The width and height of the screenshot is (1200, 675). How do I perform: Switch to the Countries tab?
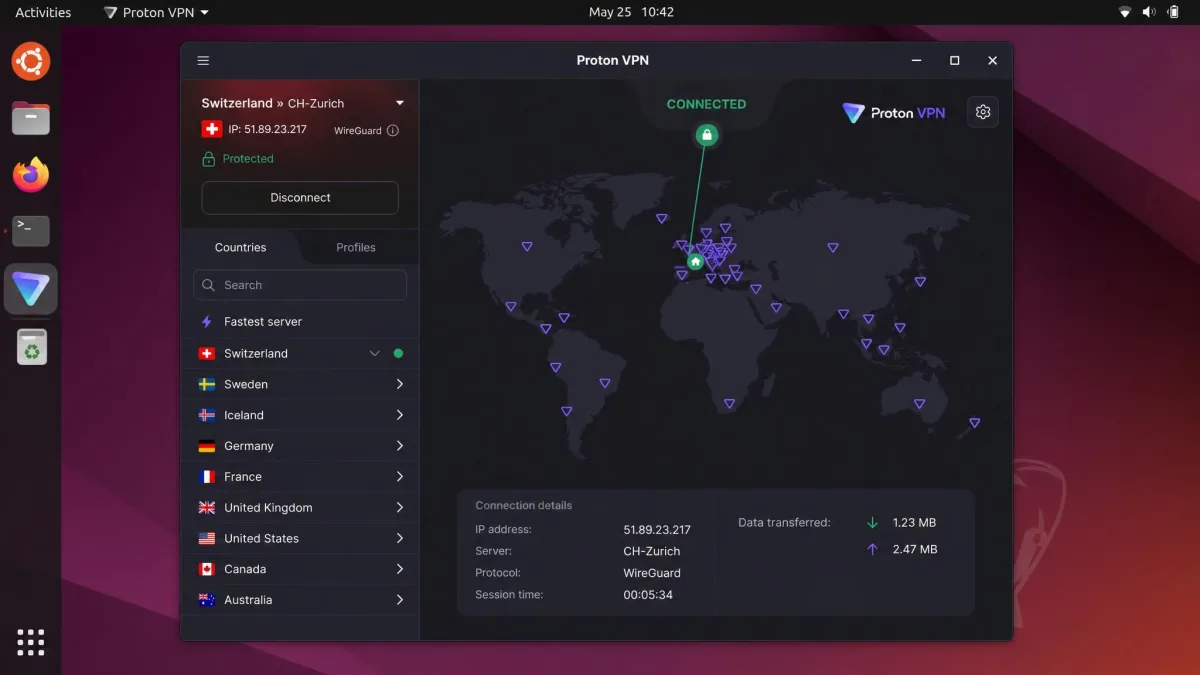click(241, 247)
